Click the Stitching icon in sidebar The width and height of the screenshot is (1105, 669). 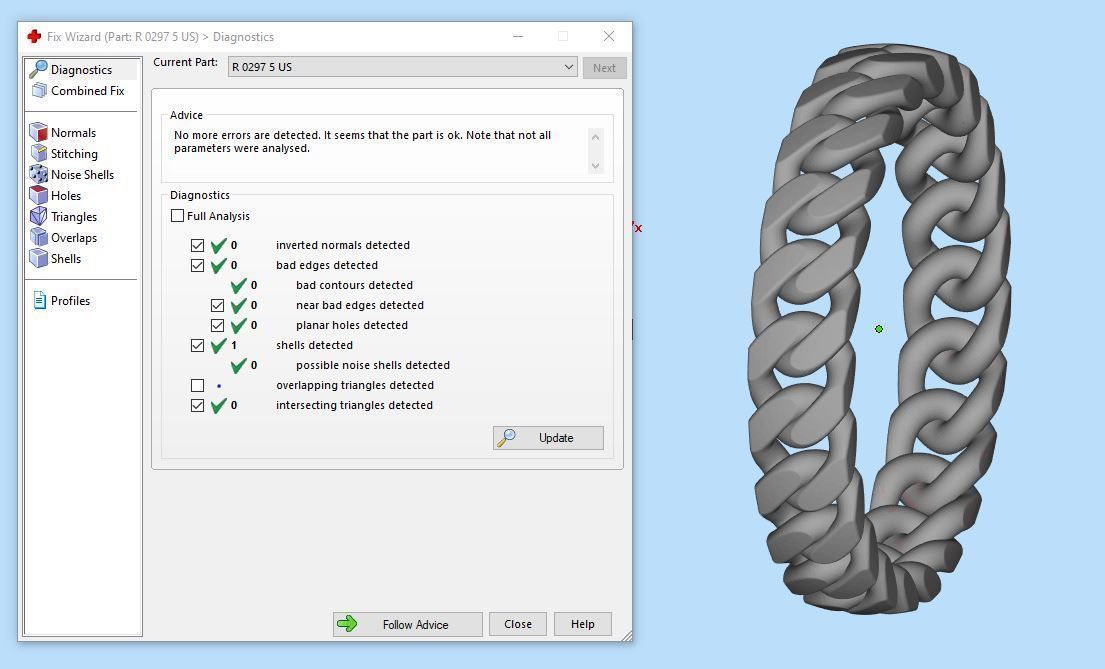38,154
